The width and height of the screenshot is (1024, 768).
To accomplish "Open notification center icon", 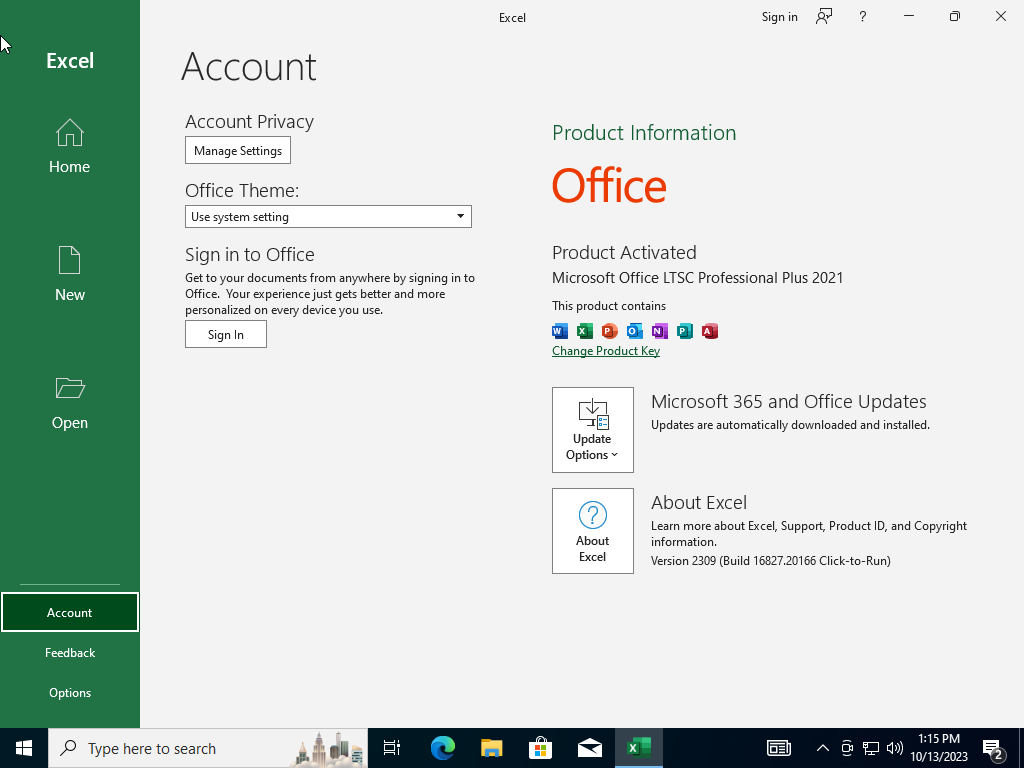I will pos(993,750).
